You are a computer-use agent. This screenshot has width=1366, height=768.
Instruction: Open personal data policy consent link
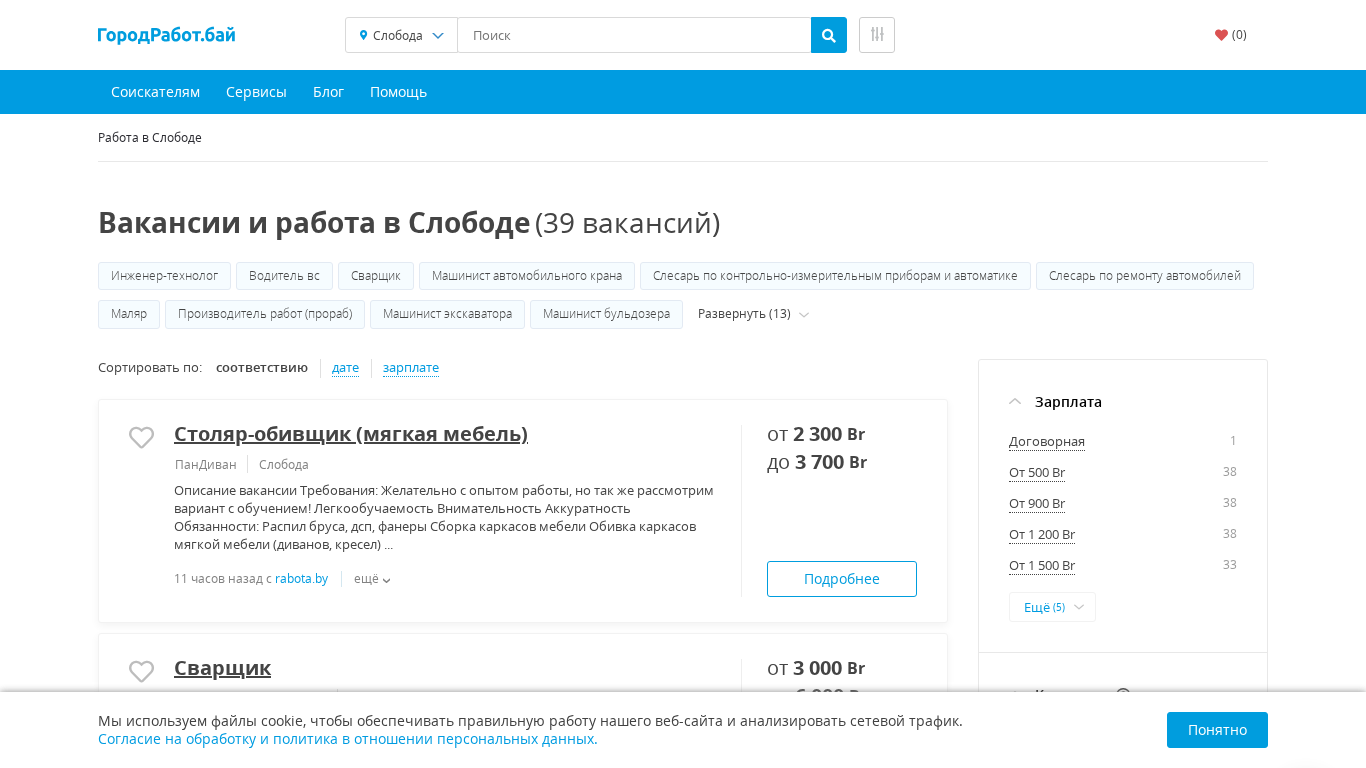click(348, 740)
